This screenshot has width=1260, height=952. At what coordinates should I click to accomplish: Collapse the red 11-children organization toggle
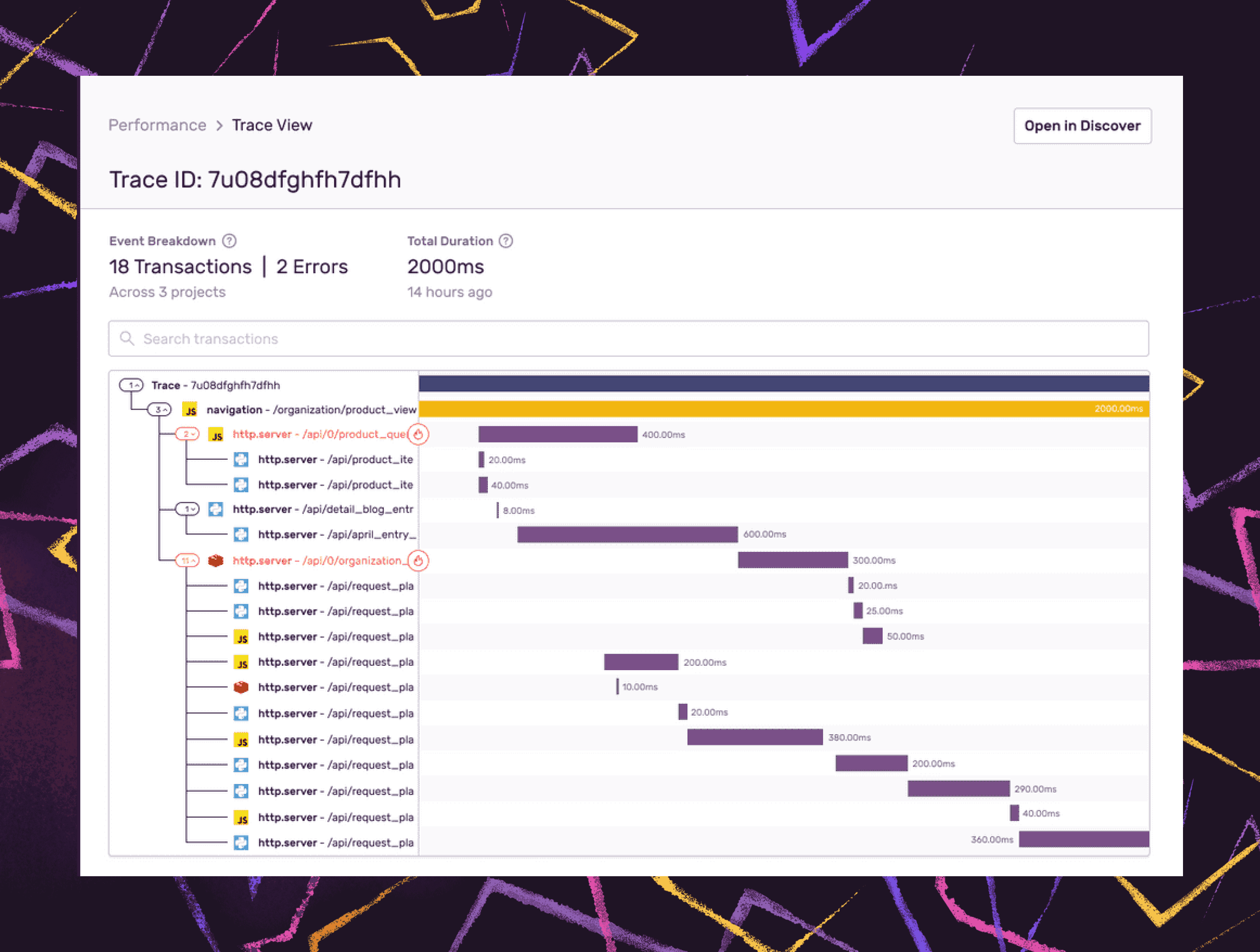[x=187, y=561]
